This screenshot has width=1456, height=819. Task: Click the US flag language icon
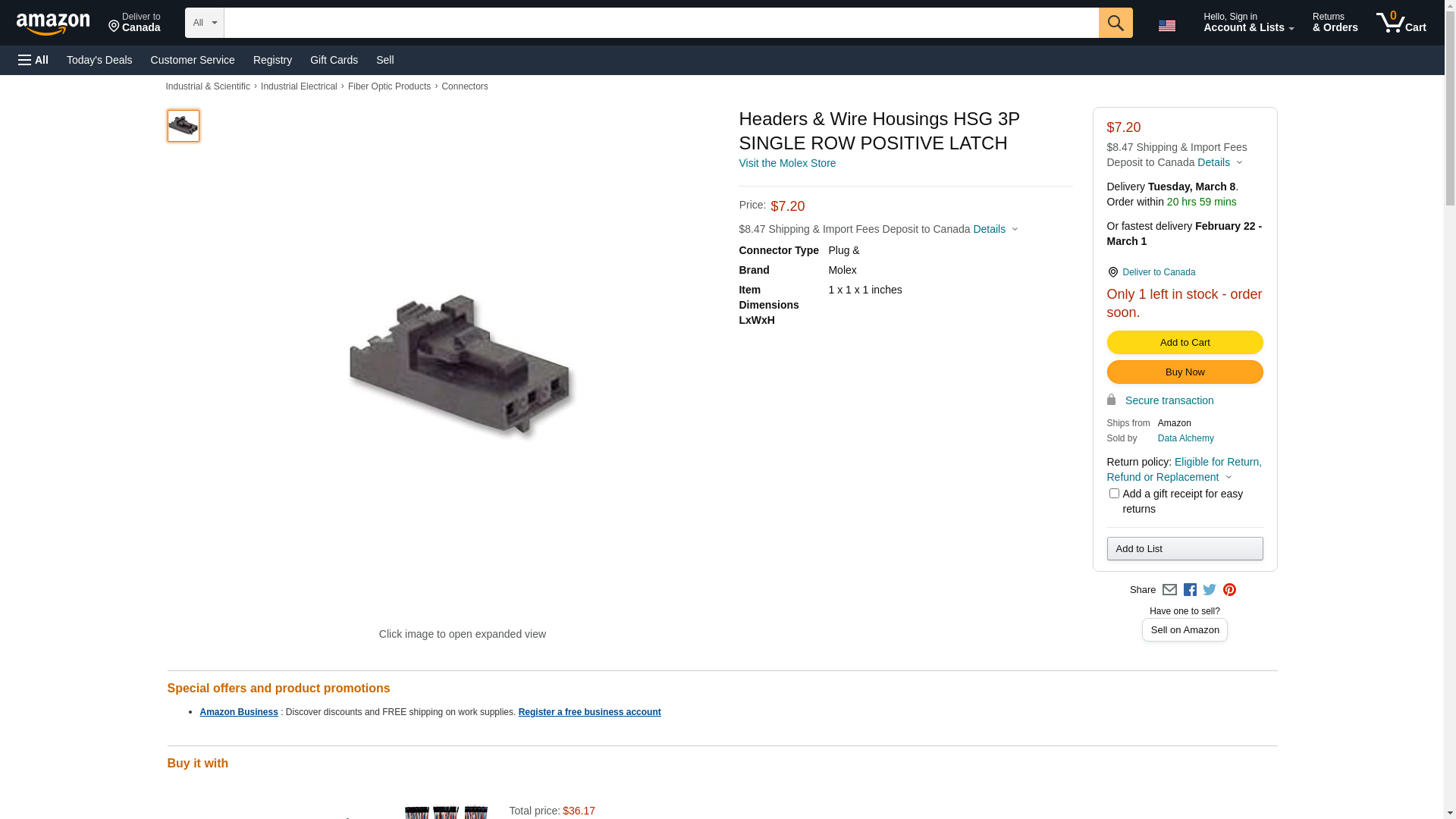(1167, 26)
